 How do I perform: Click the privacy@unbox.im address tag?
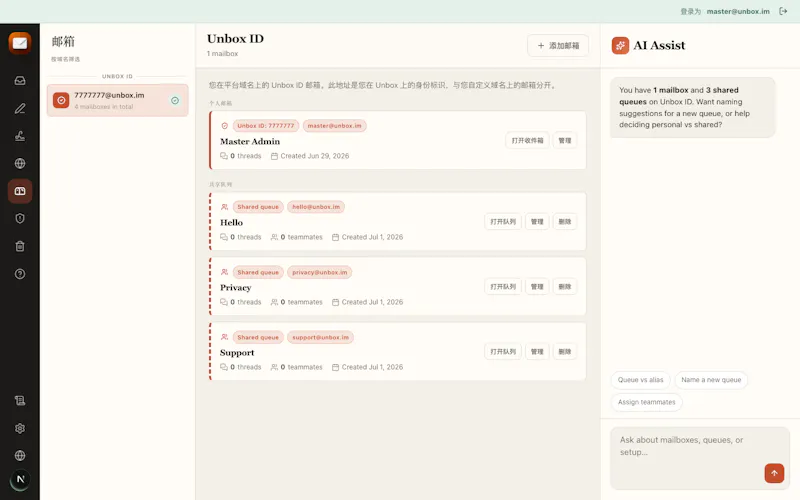click(x=319, y=272)
